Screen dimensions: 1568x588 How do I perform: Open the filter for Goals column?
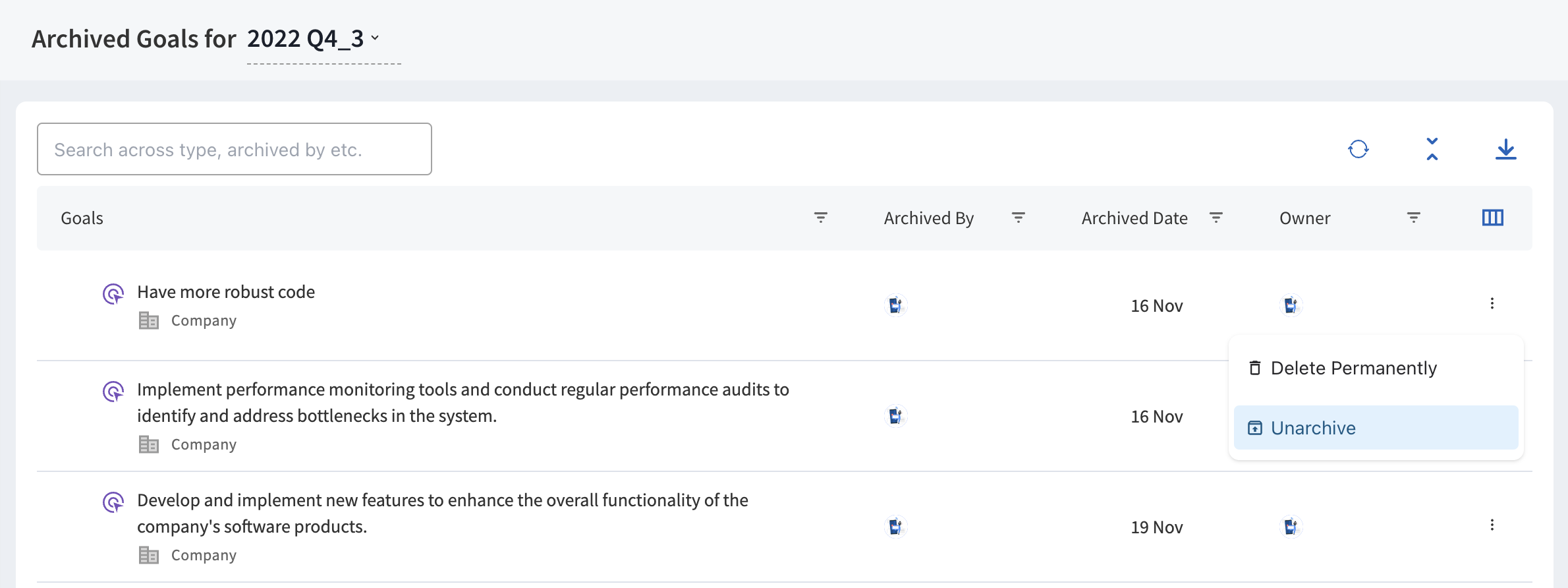(820, 218)
